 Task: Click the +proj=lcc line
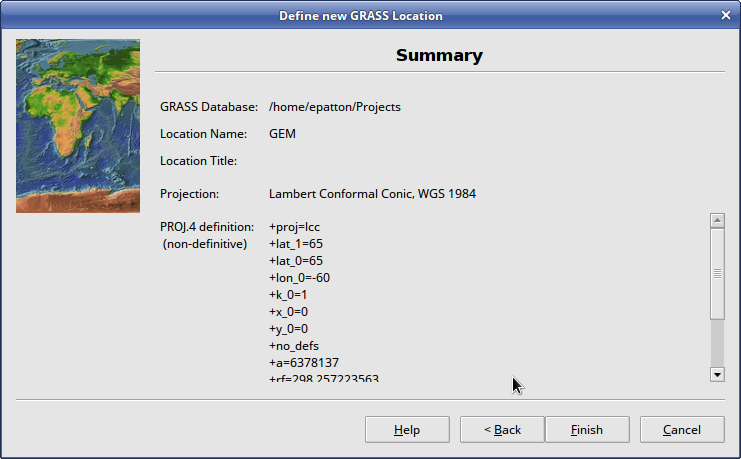294,227
